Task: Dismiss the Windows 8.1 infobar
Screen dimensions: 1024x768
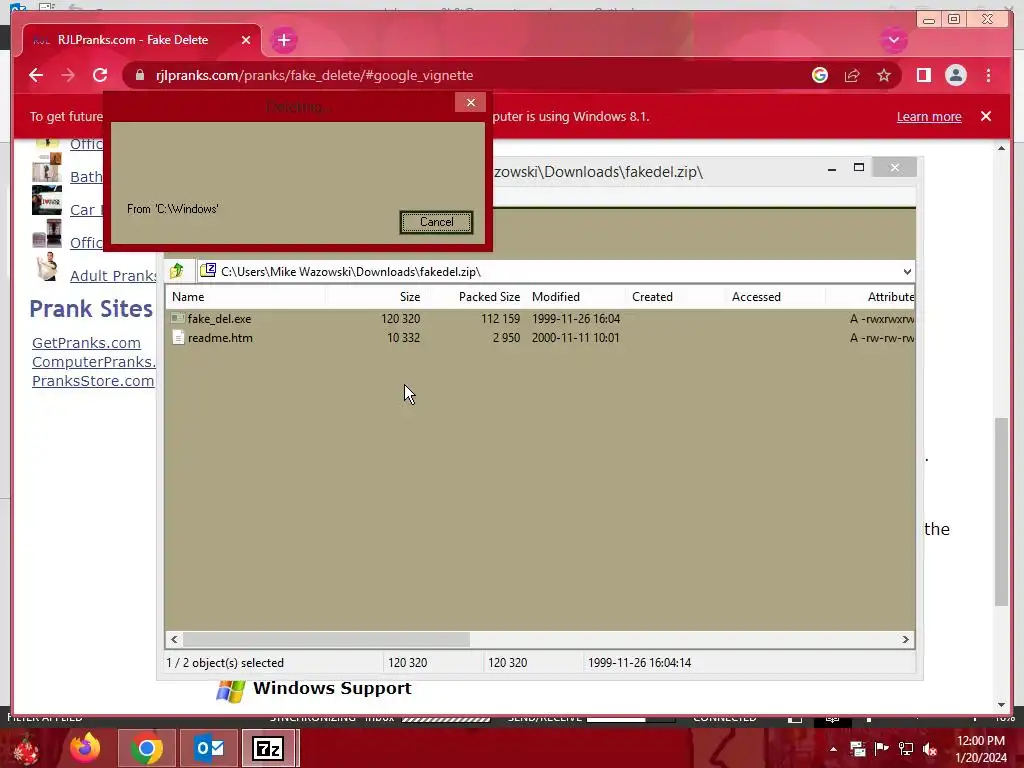Action: (x=985, y=116)
